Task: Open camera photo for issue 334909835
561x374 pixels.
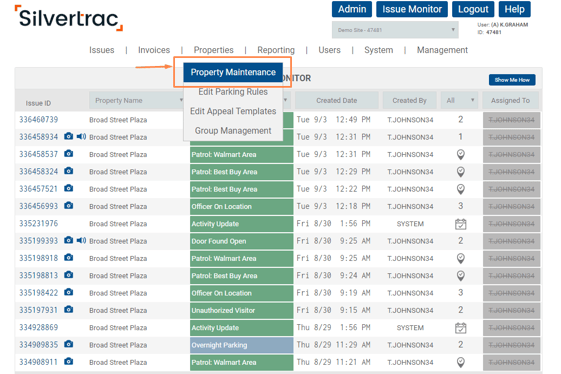Action: point(69,344)
